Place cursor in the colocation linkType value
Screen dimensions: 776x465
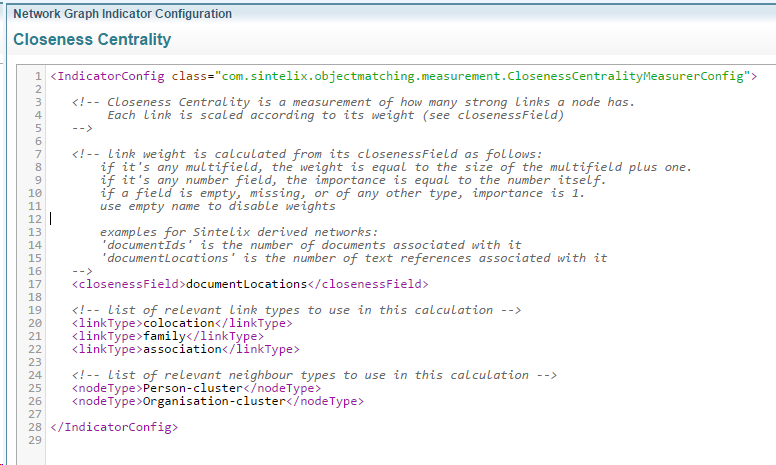point(180,323)
